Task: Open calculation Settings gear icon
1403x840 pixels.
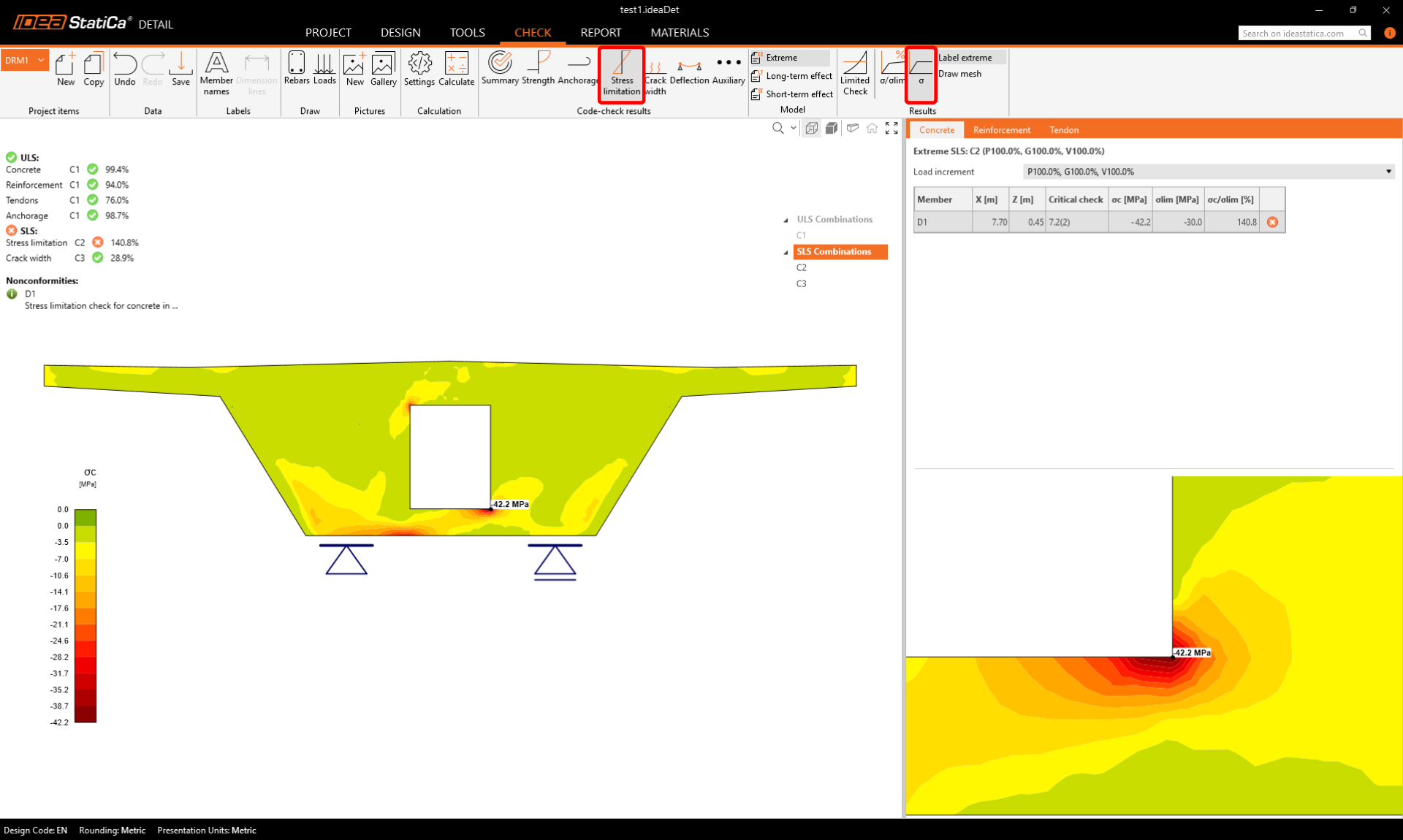Action: [419, 69]
